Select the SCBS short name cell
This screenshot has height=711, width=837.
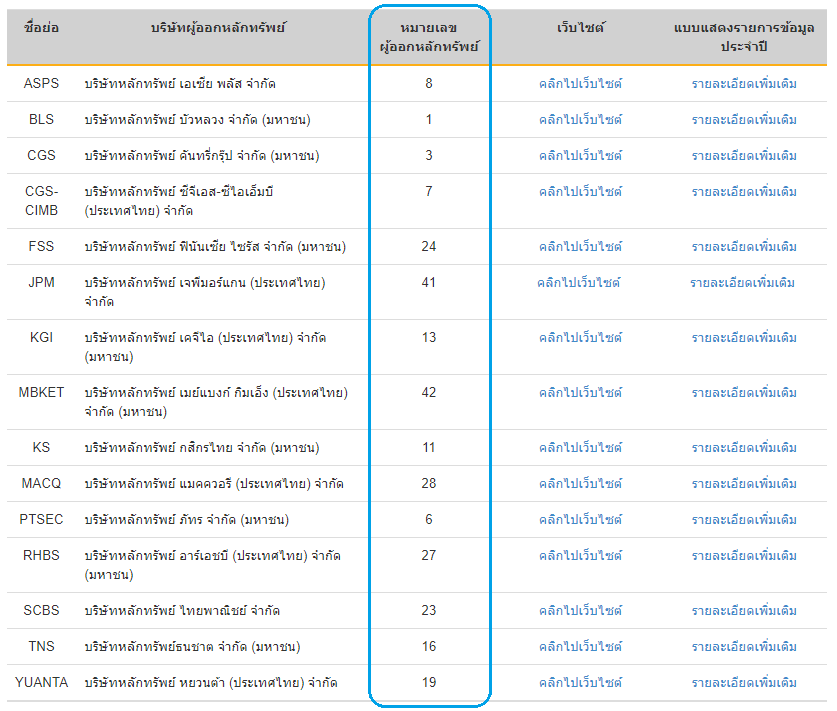click(x=41, y=611)
